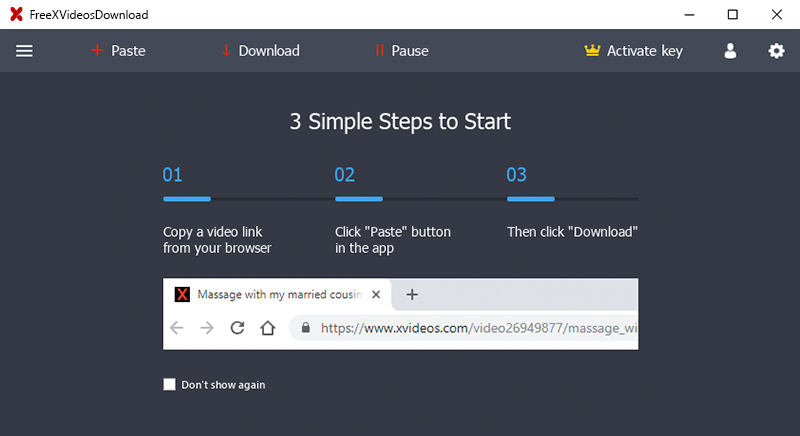Click the browser illustration back arrow
800x436 pixels.
coord(177,327)
